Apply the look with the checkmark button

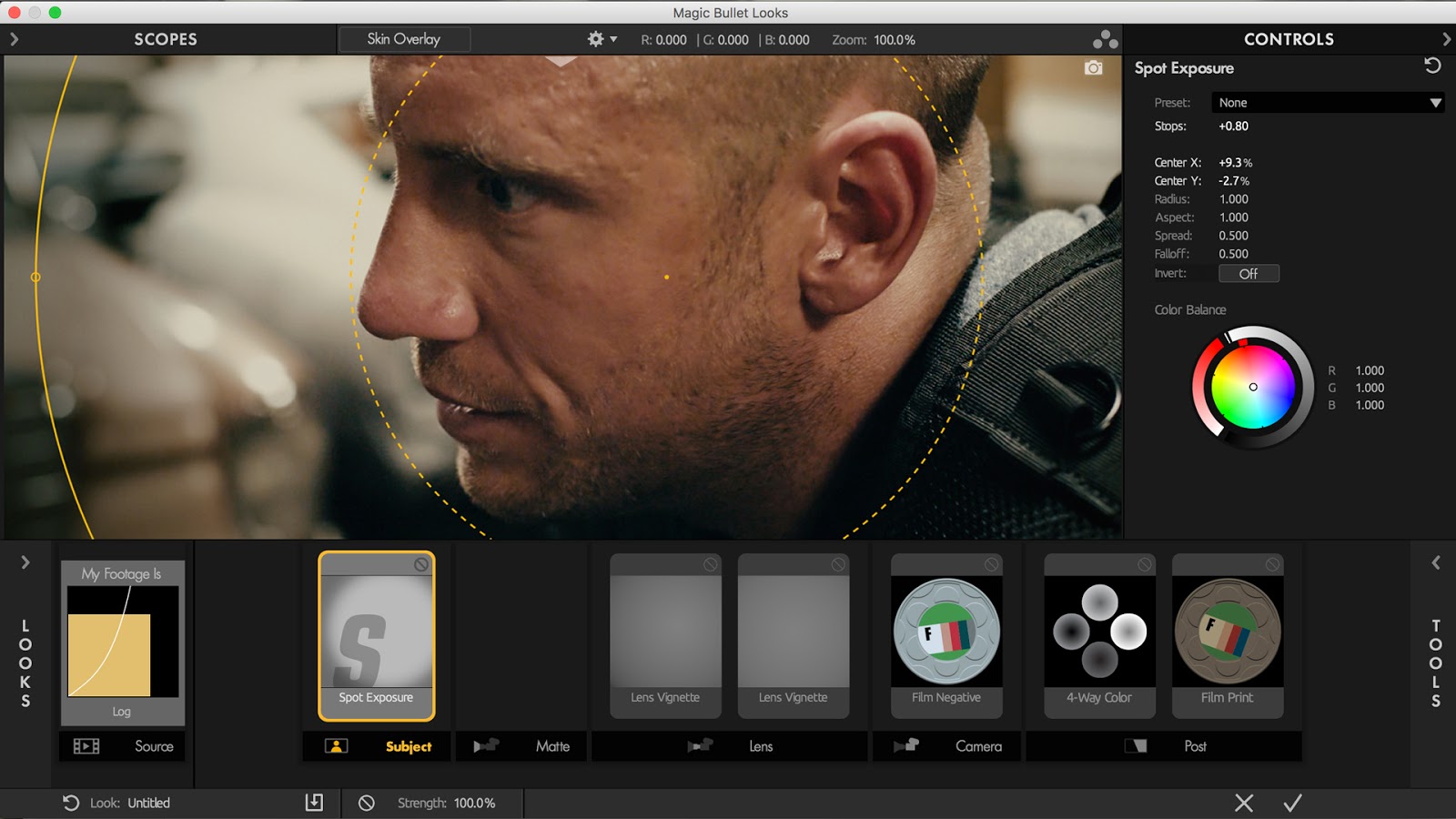[x=1292, y=803]
